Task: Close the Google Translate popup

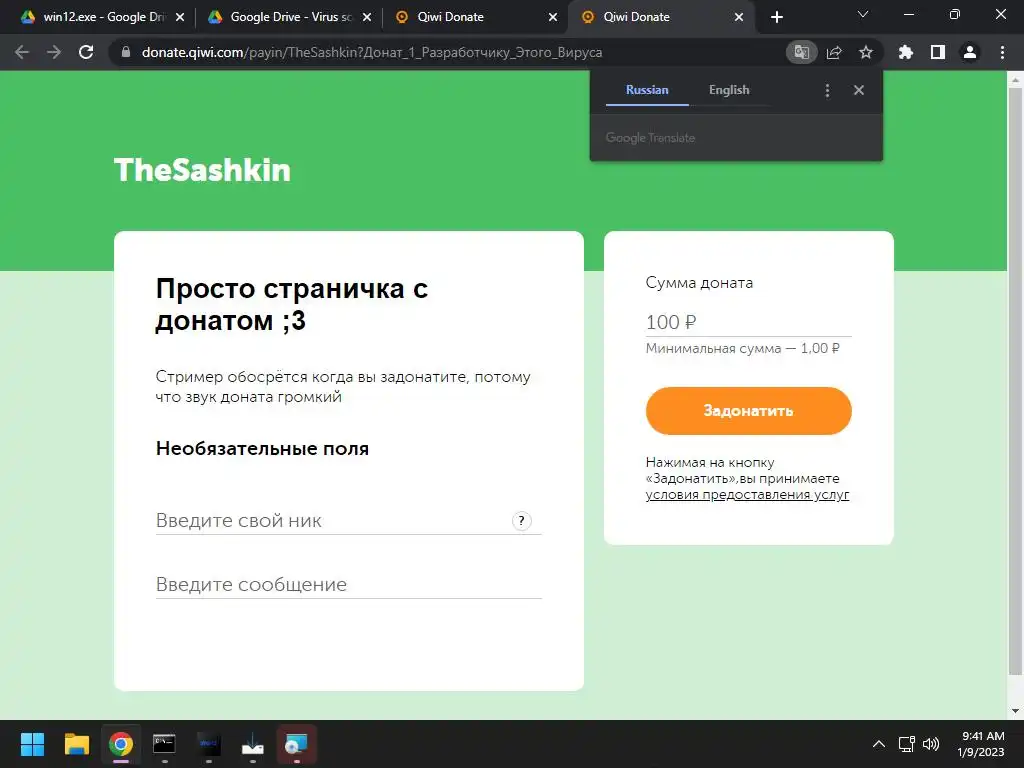Action: pyautogui.click(x=859, y=90)
